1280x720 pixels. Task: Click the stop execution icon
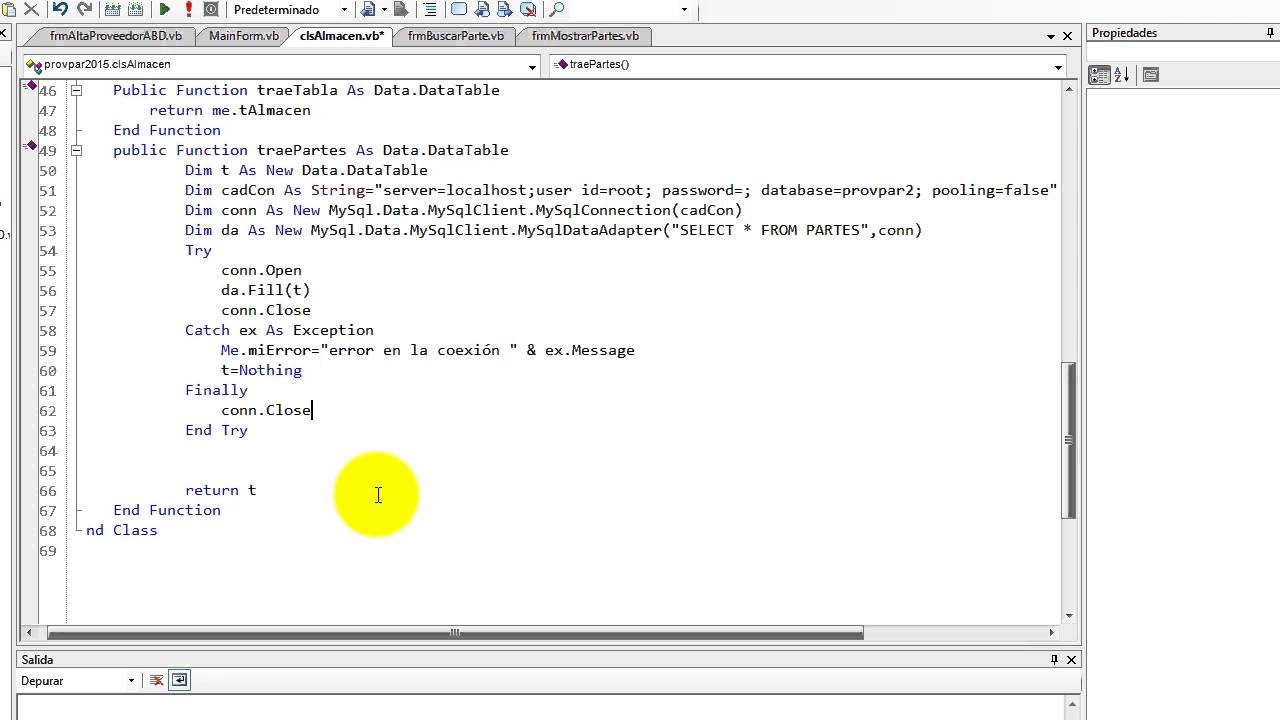coord(211,10)
